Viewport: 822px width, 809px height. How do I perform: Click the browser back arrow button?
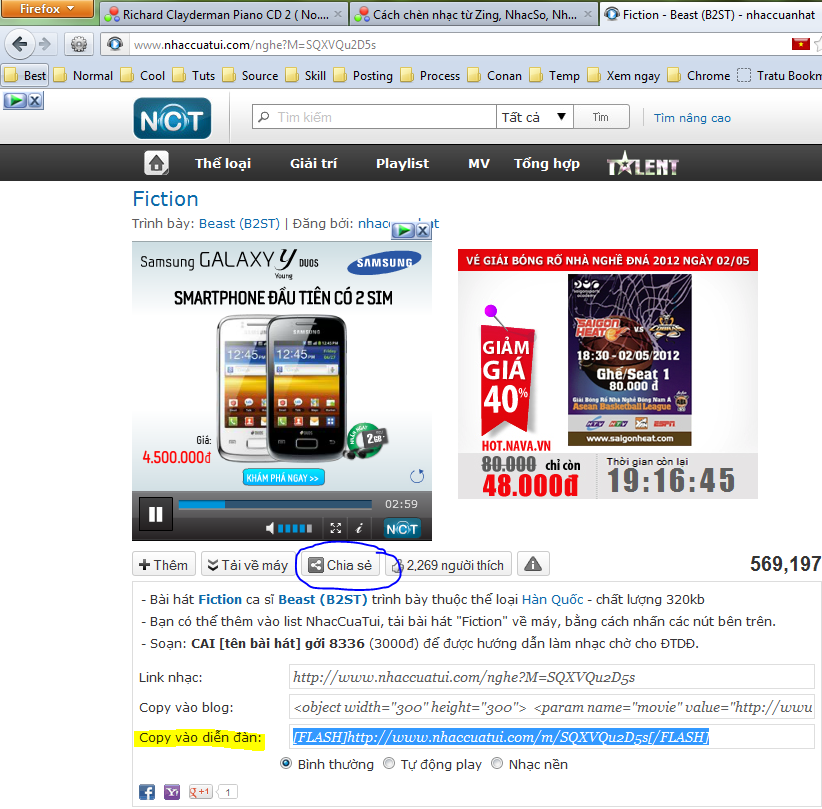pyautogui.click(x=19, y=44)
